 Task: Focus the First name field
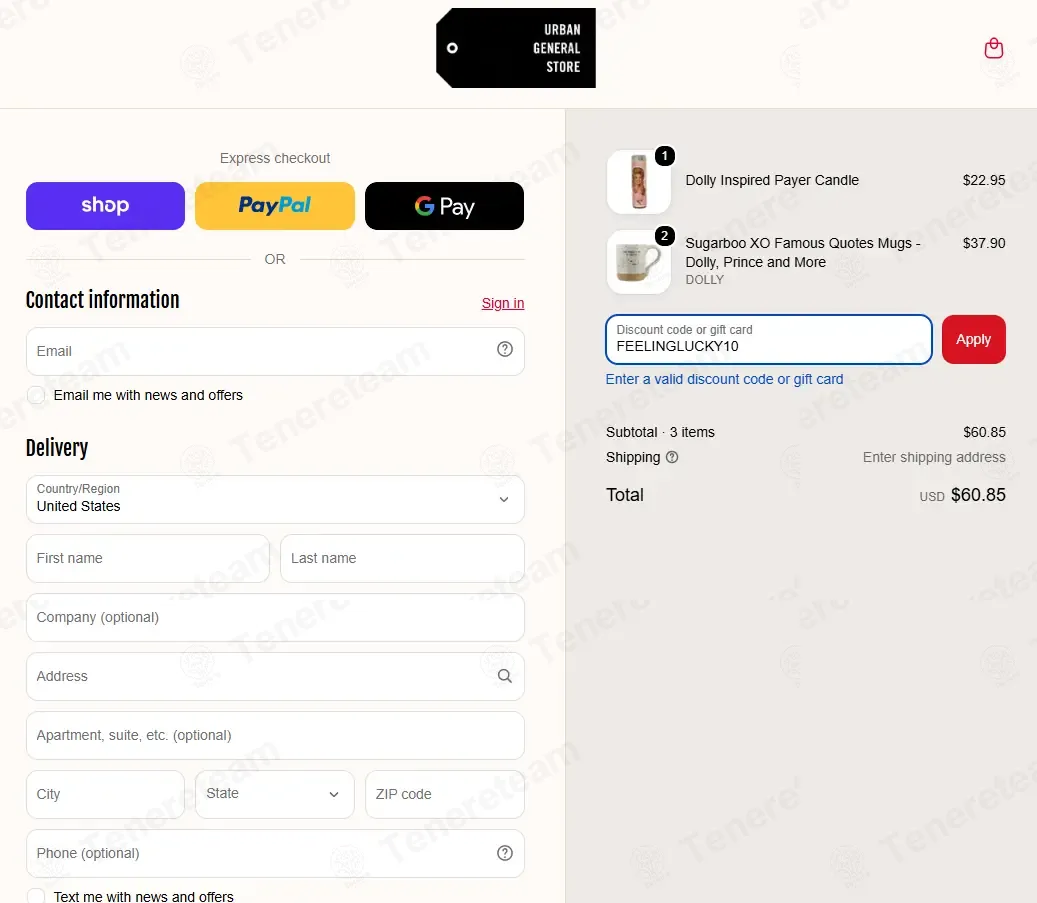click(148, 558)
